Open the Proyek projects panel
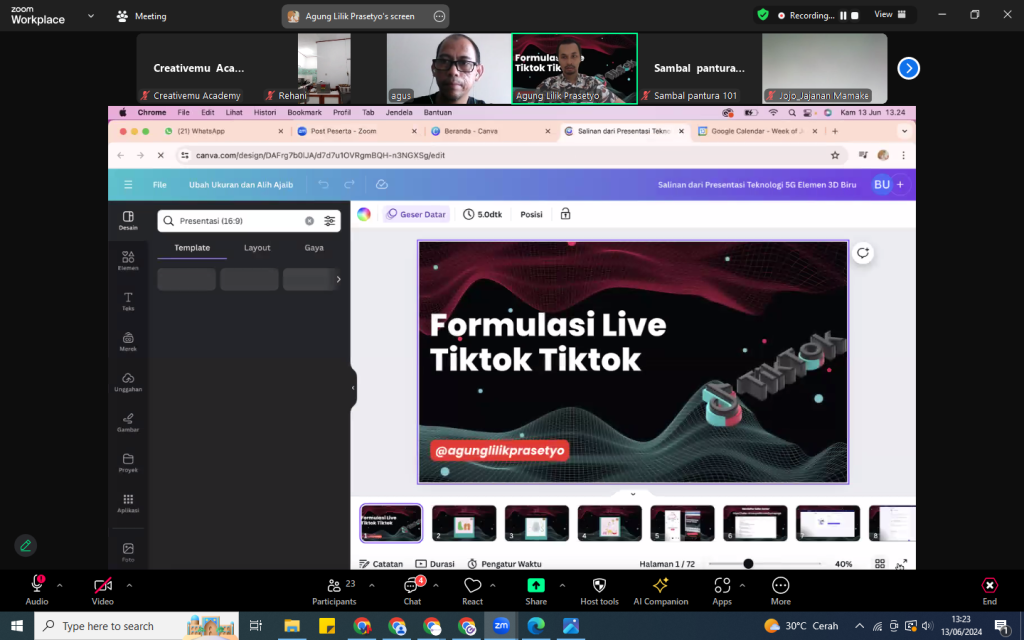This screenshot has height=640, width=1024. click(x=128, y=463)
